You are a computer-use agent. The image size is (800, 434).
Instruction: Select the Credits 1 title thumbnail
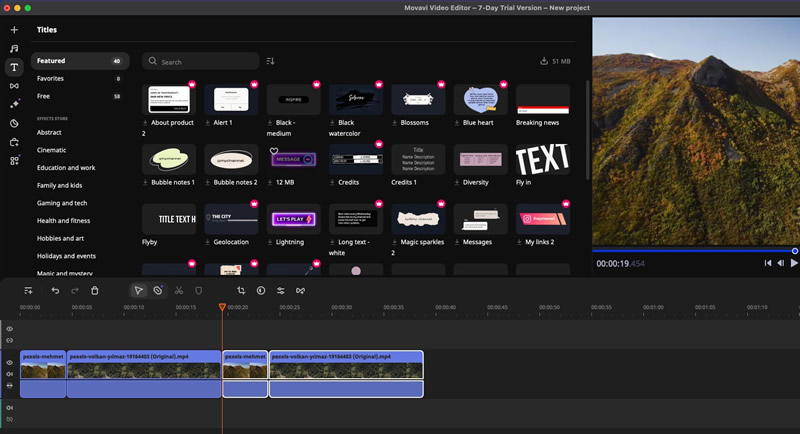coord(418,159)
